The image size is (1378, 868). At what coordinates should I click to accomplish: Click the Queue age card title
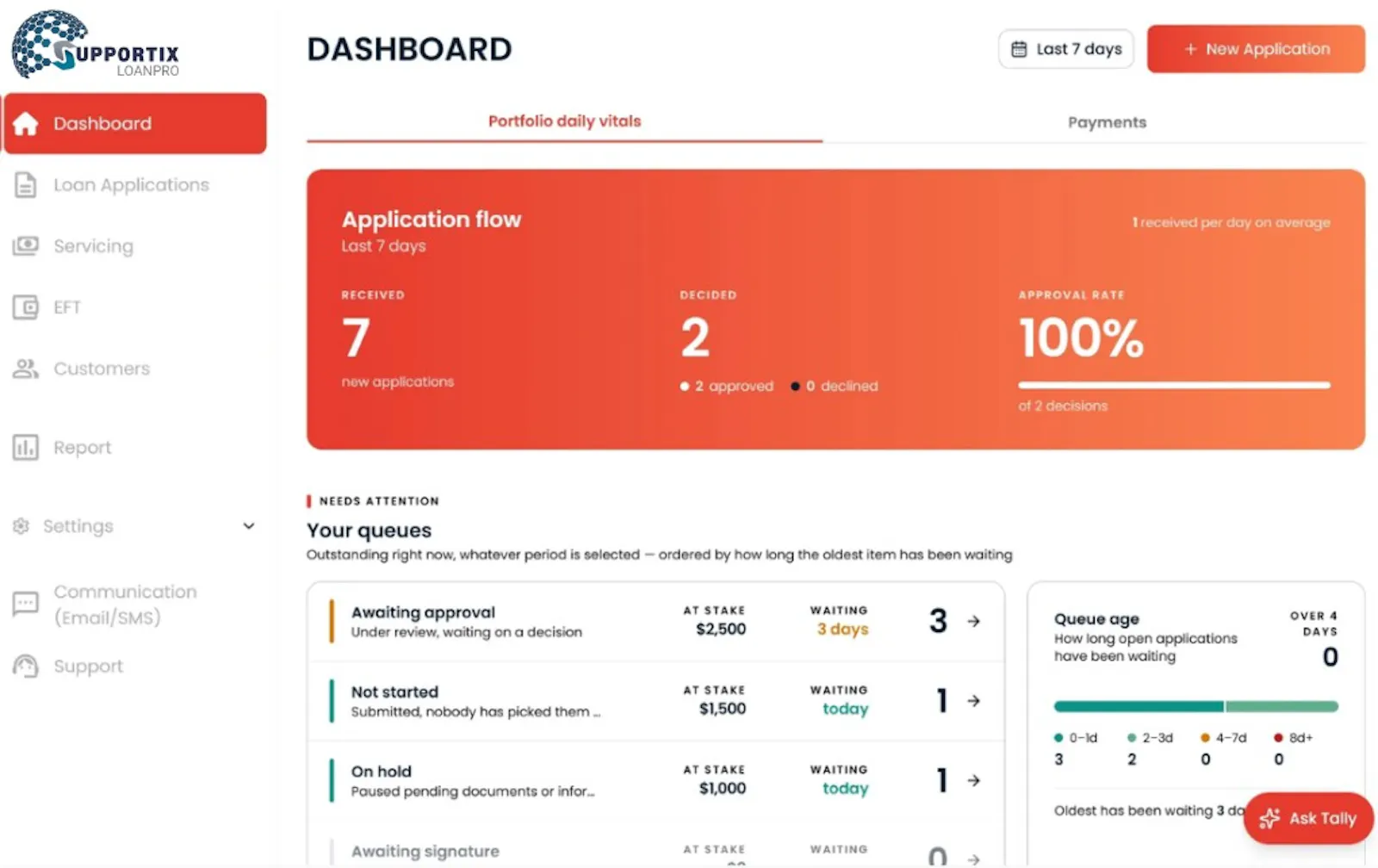pyautogui.click(x=1096, y=619)
